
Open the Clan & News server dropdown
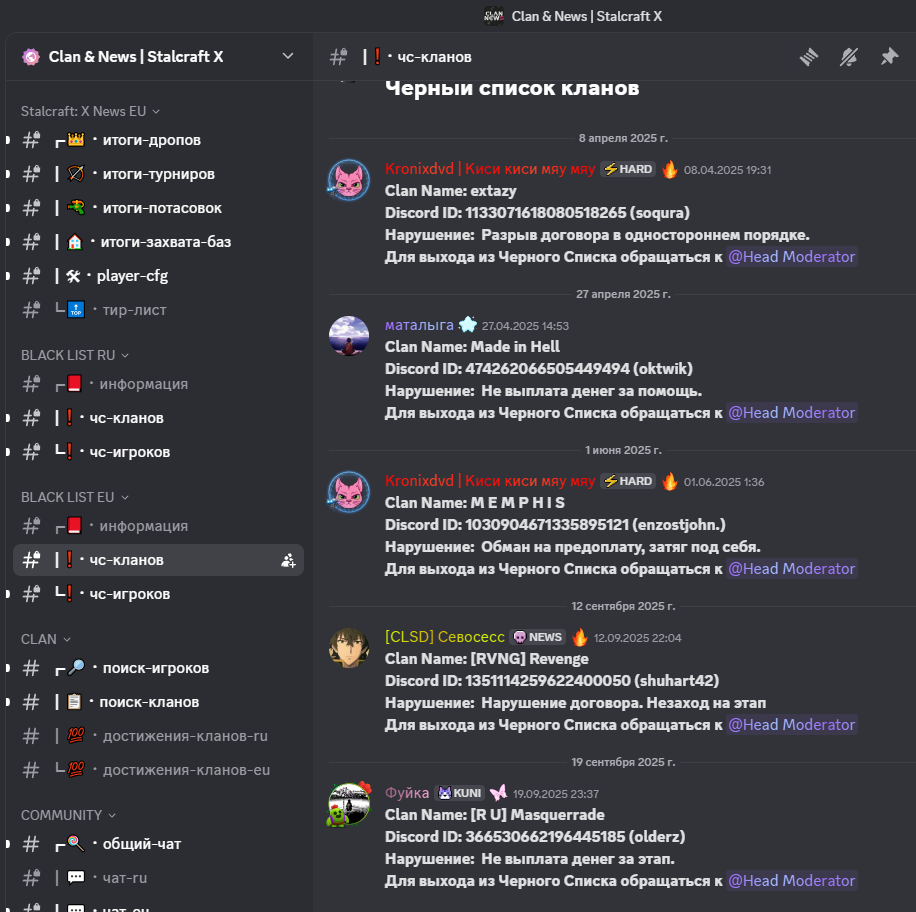pos(287,56)
